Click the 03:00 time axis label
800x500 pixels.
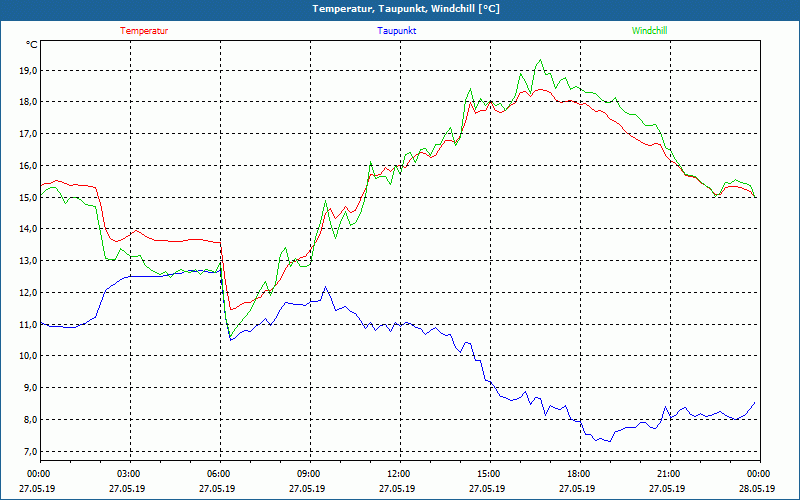pos(128,474)
